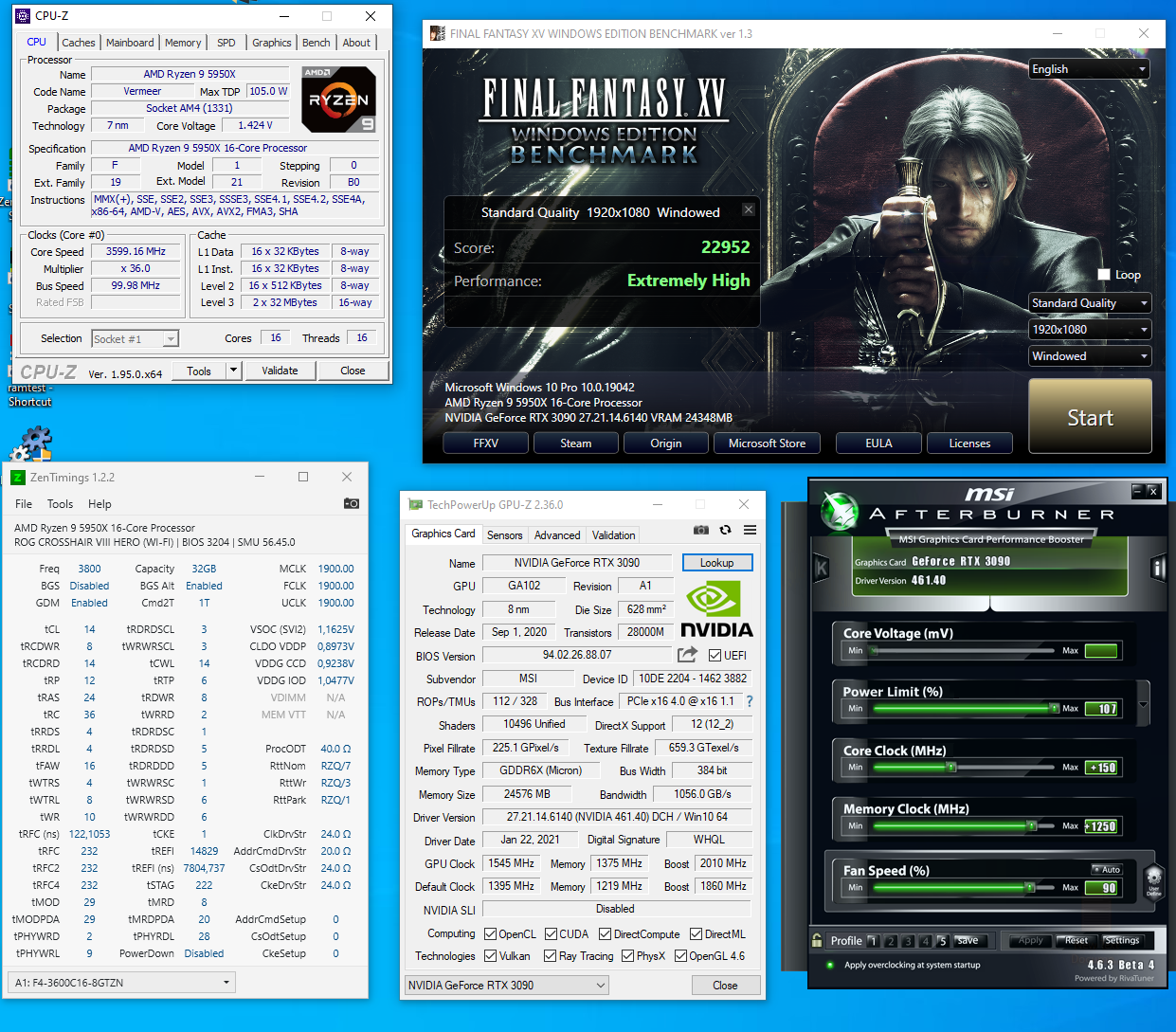Click the MSI Afterburner dragon logo
1176x1032 pixels.
(840, 510)
